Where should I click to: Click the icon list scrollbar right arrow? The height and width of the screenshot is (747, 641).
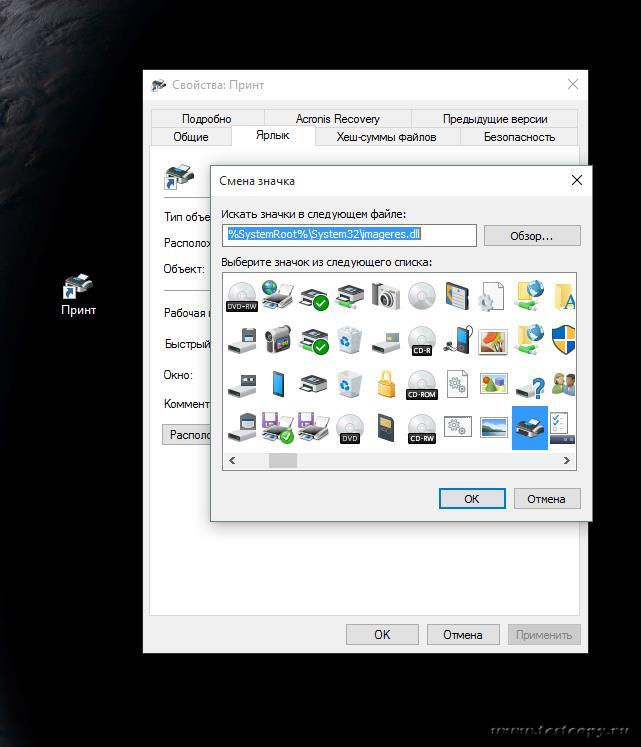tap(567, 461)
